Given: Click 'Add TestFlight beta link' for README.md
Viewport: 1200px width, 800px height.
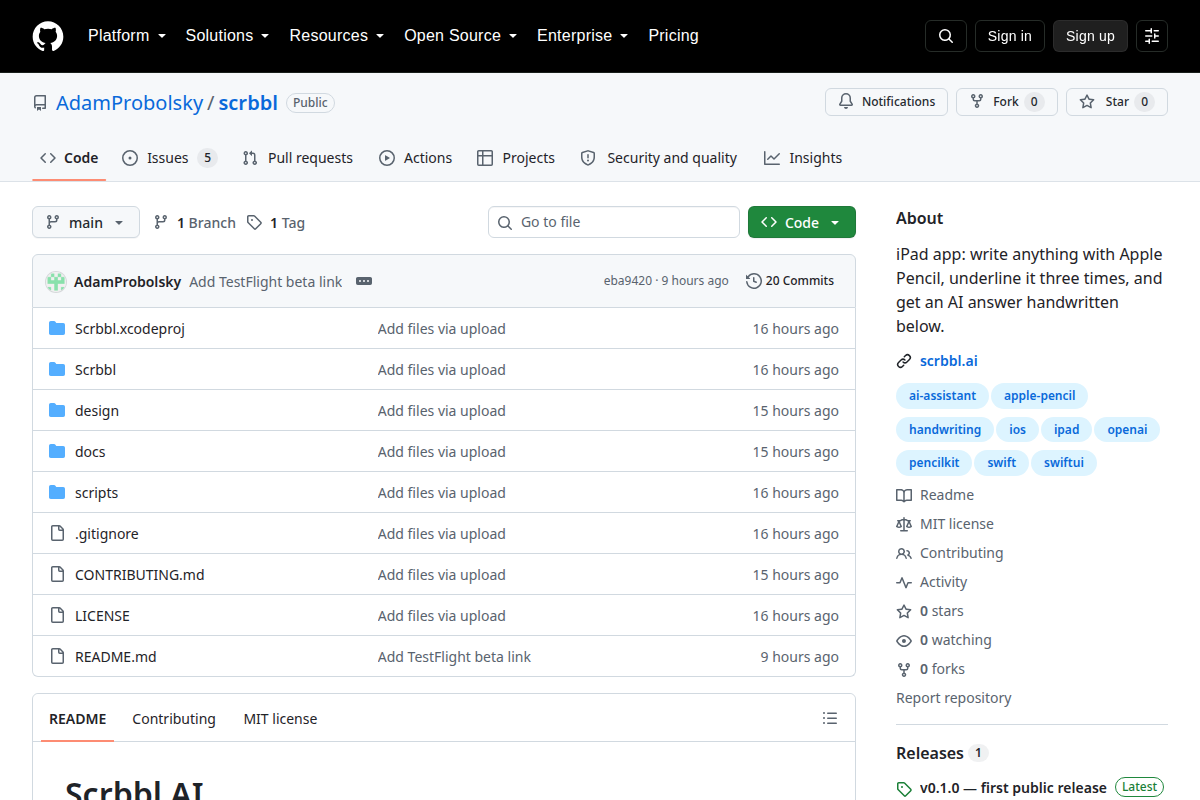Looking at the screenshot, I should click(x=454, y=657).
